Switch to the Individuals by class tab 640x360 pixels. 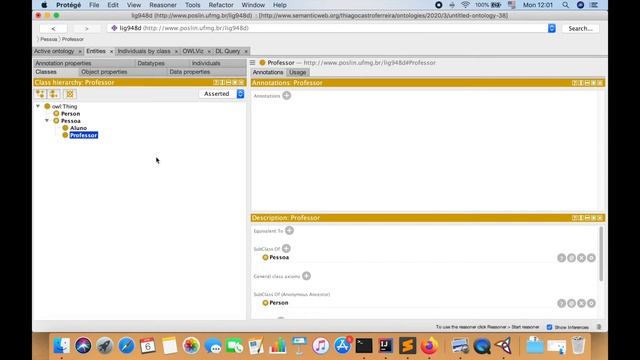click(x=144, y=51)
